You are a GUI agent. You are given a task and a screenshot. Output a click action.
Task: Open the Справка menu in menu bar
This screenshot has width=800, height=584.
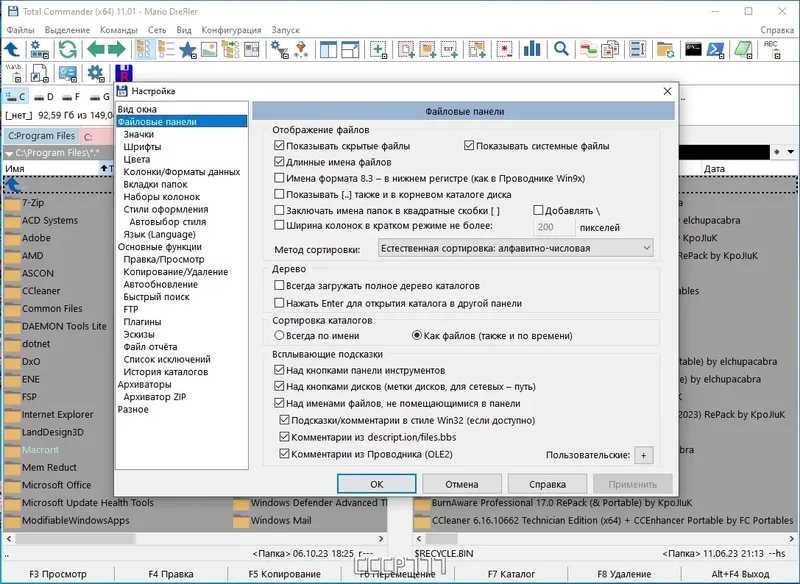[777, 30]
